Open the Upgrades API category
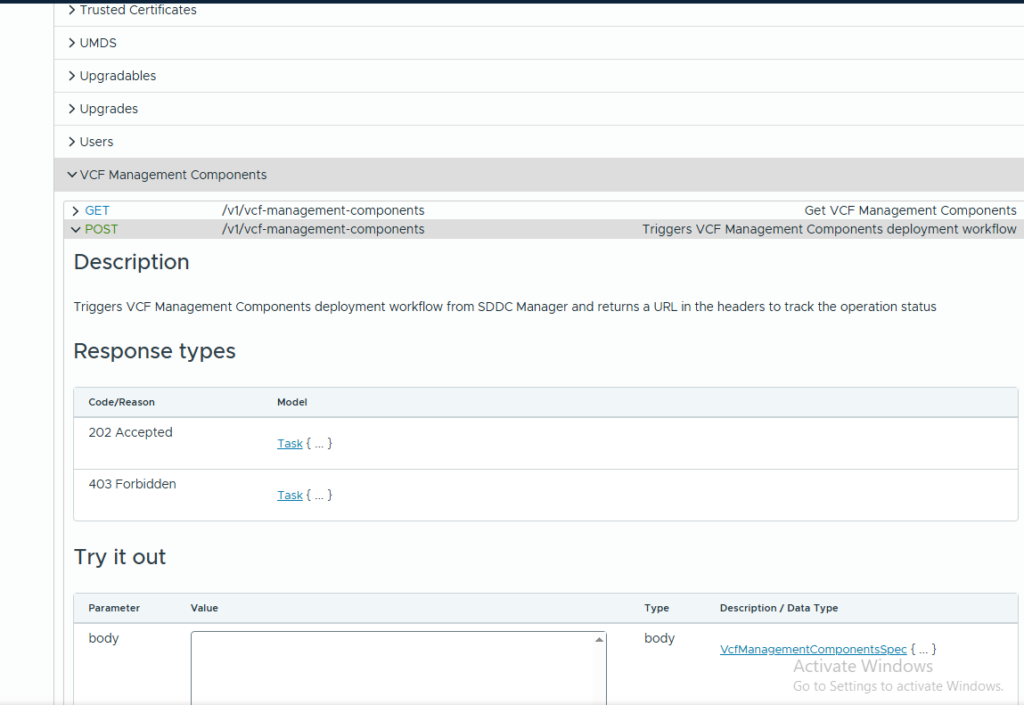Image resolution: width=1024 pixels, height=705 pixels. 108,109
